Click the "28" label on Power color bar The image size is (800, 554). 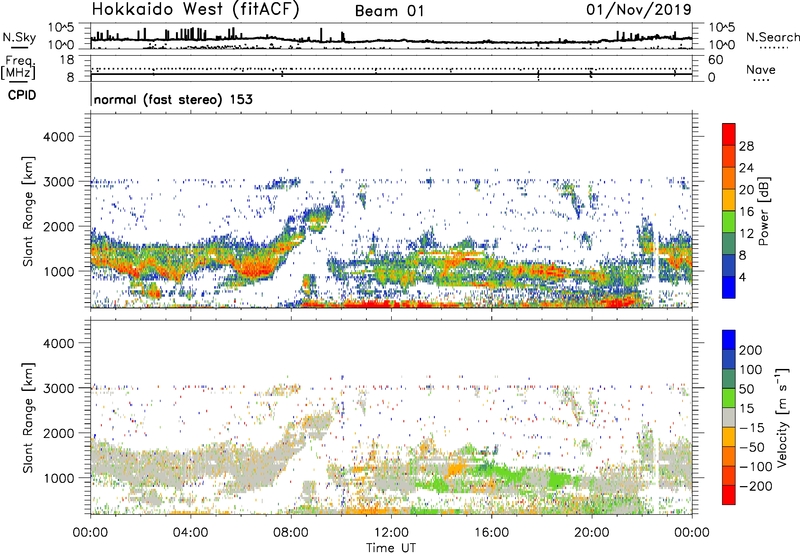746,146
